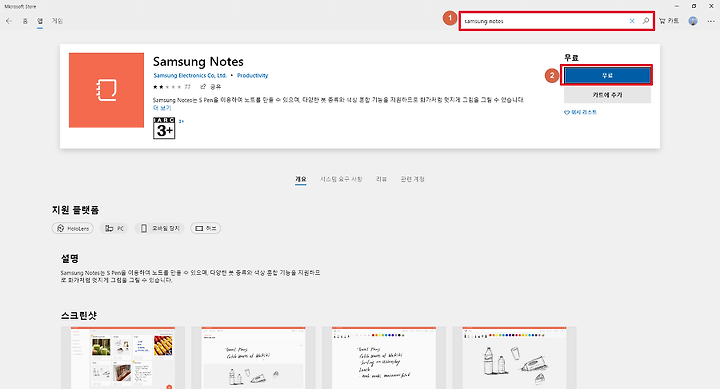Open the three-dot more menu
The image size is (720, 389).
point(711,21)
